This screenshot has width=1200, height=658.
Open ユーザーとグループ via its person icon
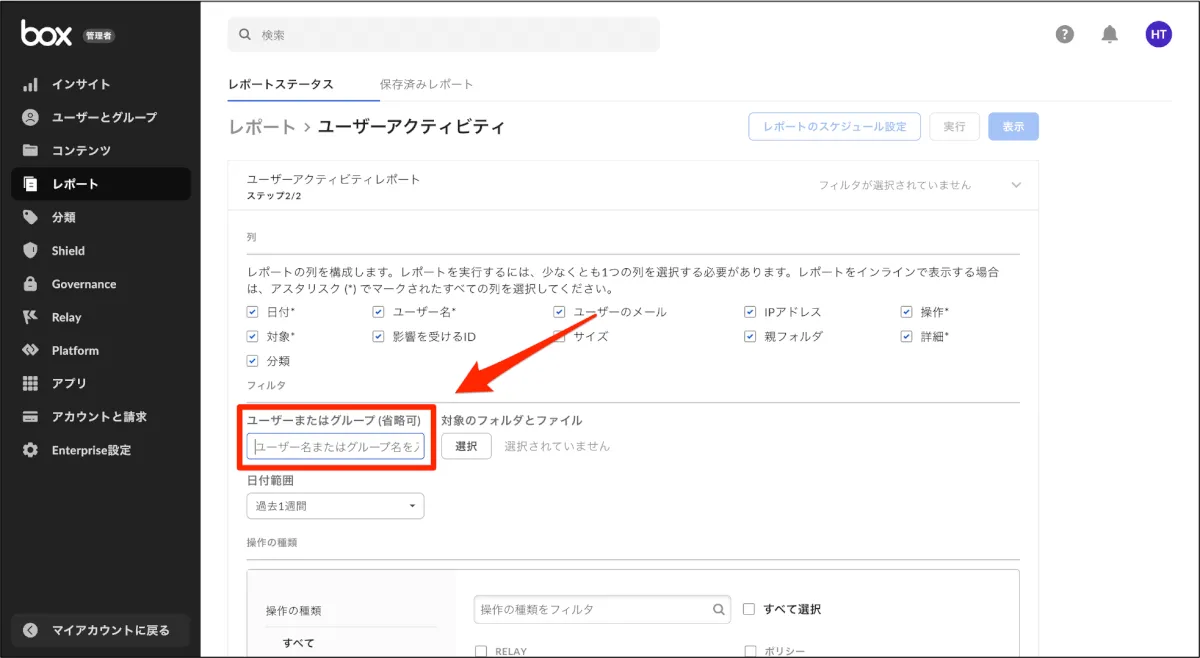31,118
